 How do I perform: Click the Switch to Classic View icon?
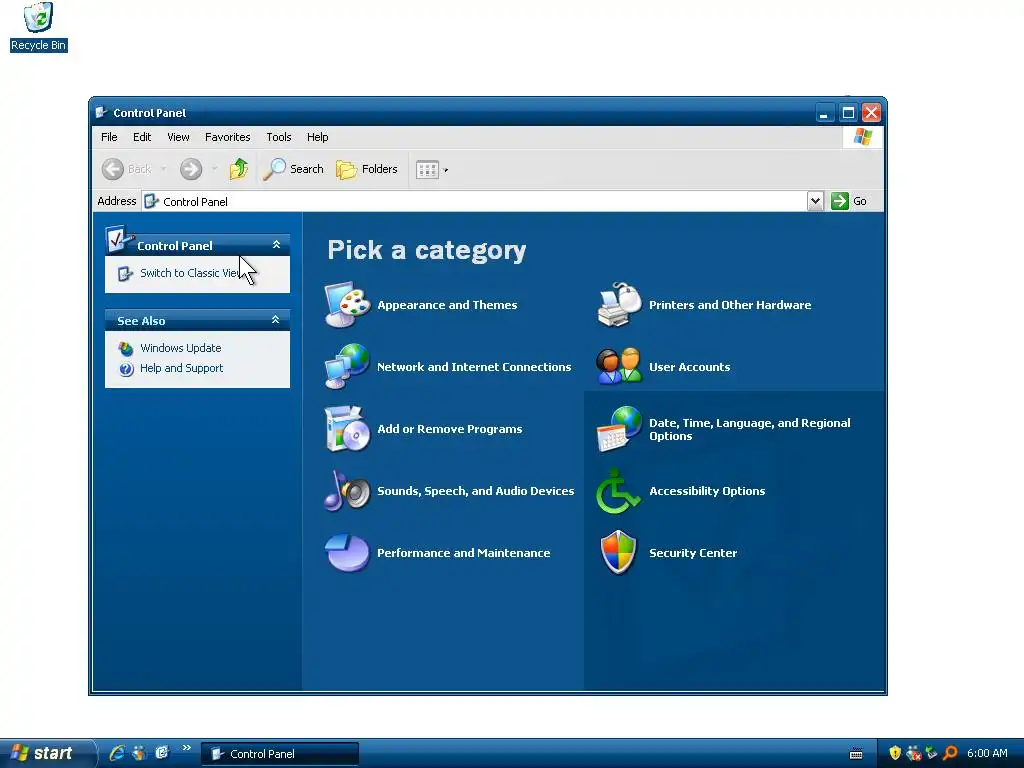(125, 274)
